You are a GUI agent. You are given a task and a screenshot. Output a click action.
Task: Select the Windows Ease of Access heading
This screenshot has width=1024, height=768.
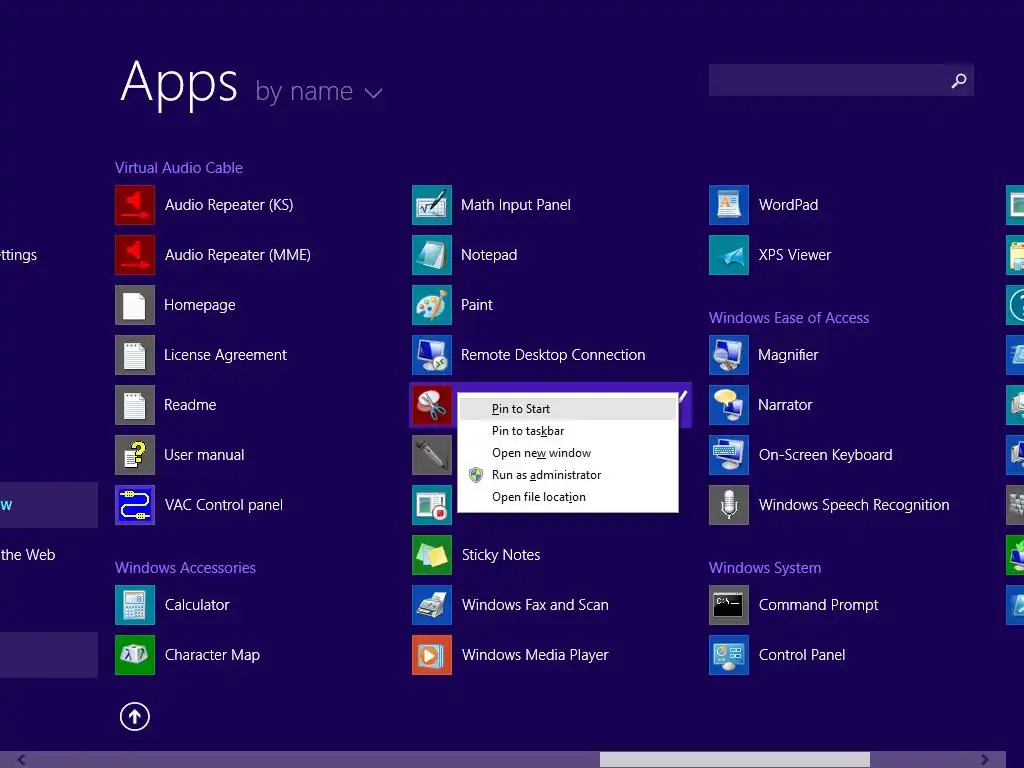(789, 318)
